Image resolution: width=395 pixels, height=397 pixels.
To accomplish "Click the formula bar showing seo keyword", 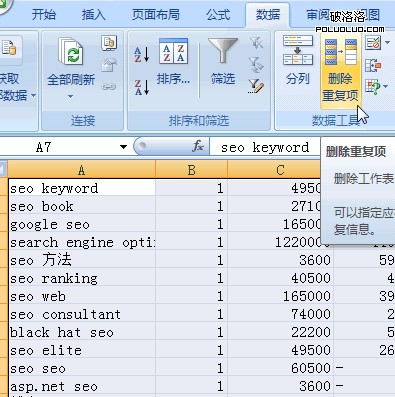I will (265, 147).
